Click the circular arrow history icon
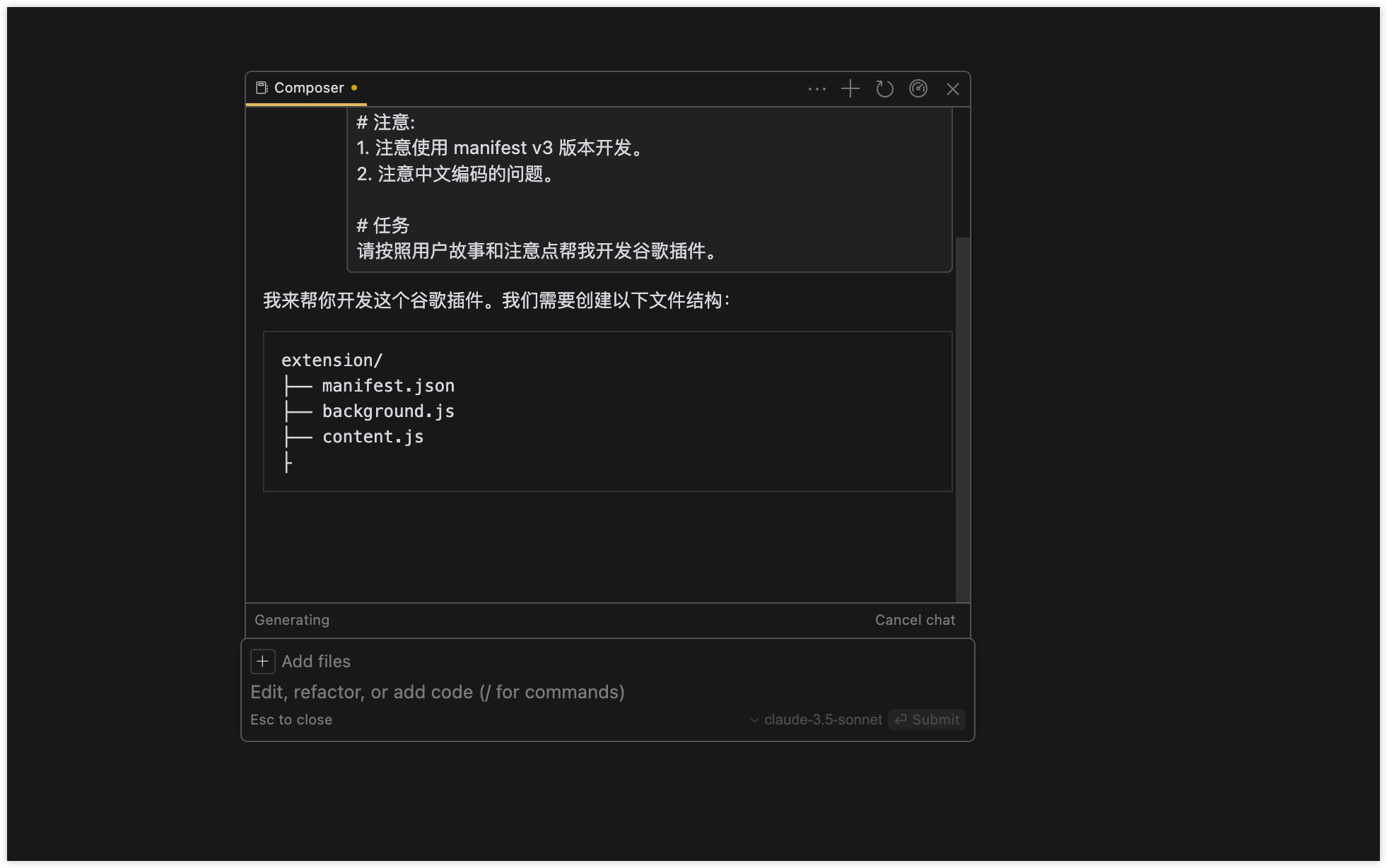This screenshot has height=868, width=1387. (x=884, y=89)
